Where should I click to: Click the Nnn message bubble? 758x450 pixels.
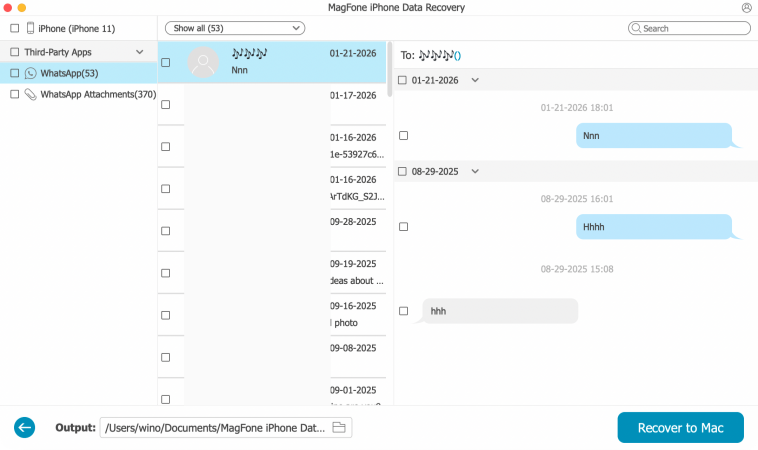[x=654, y=135]
